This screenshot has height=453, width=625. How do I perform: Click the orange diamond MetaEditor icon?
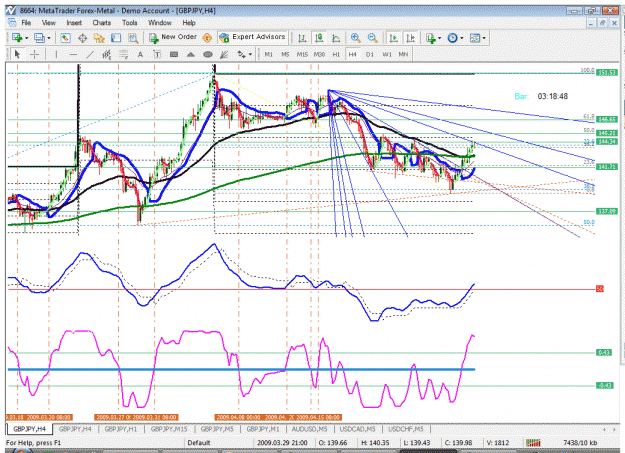click(207, 38)
